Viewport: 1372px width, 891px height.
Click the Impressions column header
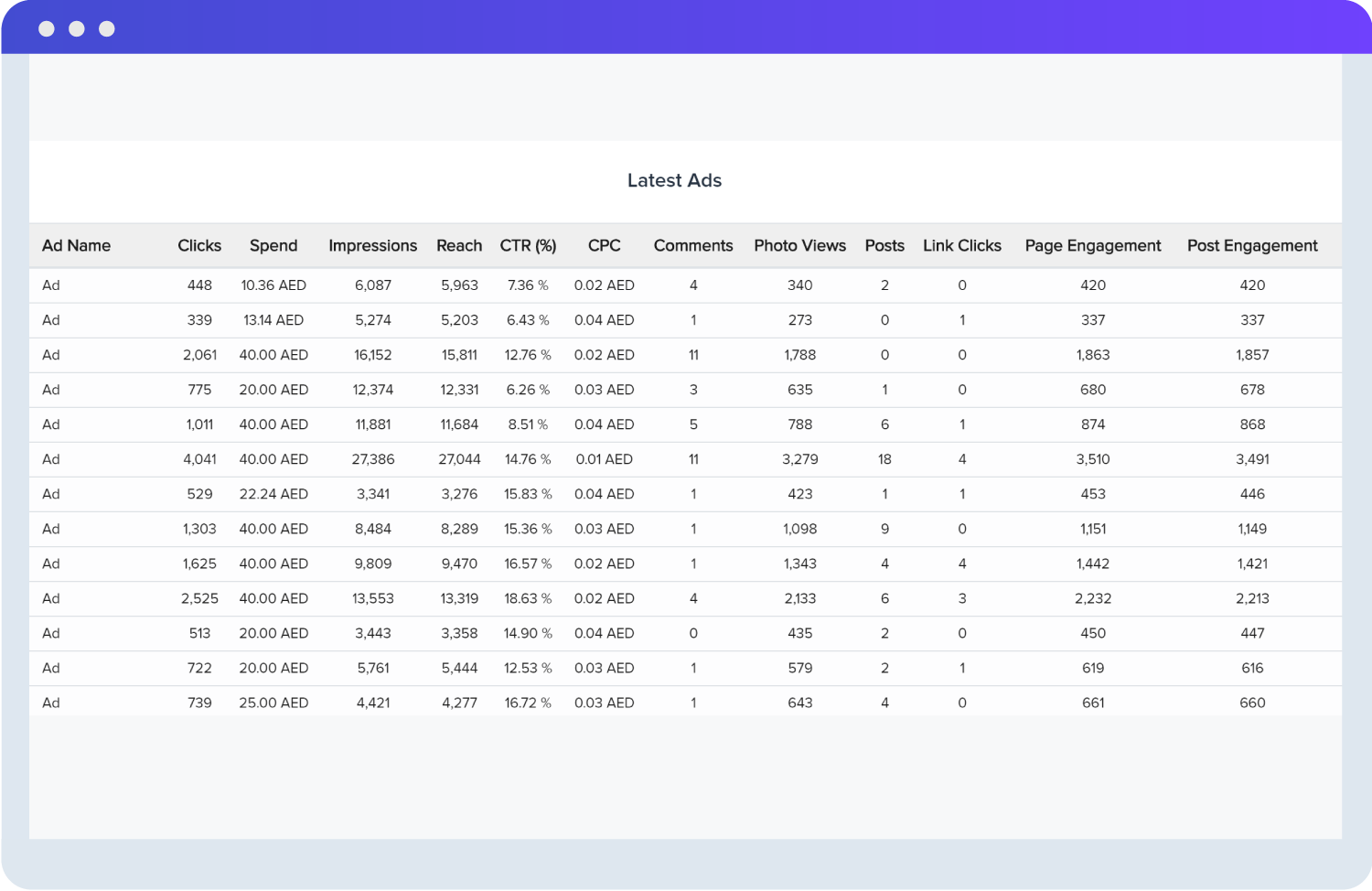[372, 245]
